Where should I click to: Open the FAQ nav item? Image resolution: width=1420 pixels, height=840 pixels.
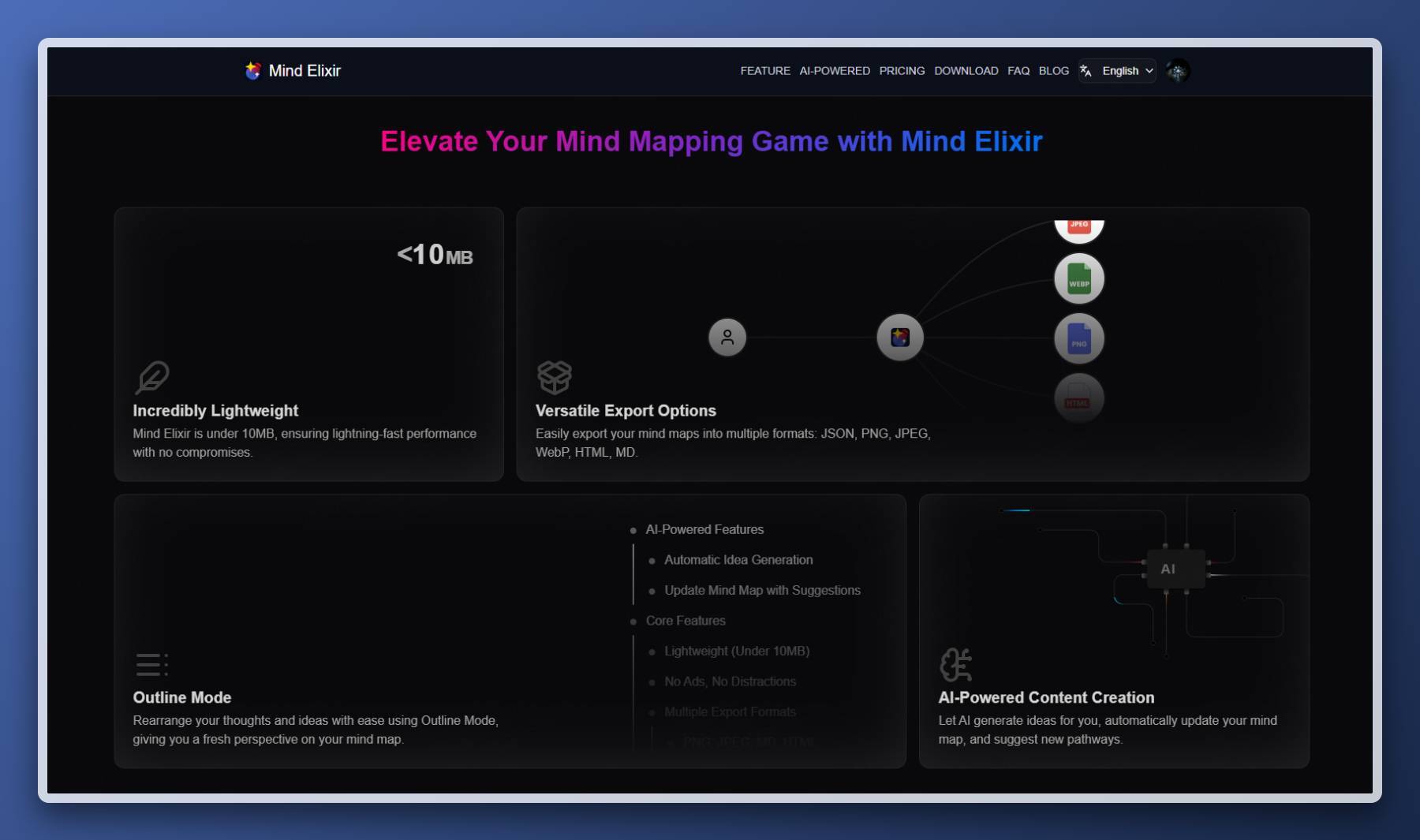point(1018,71)
